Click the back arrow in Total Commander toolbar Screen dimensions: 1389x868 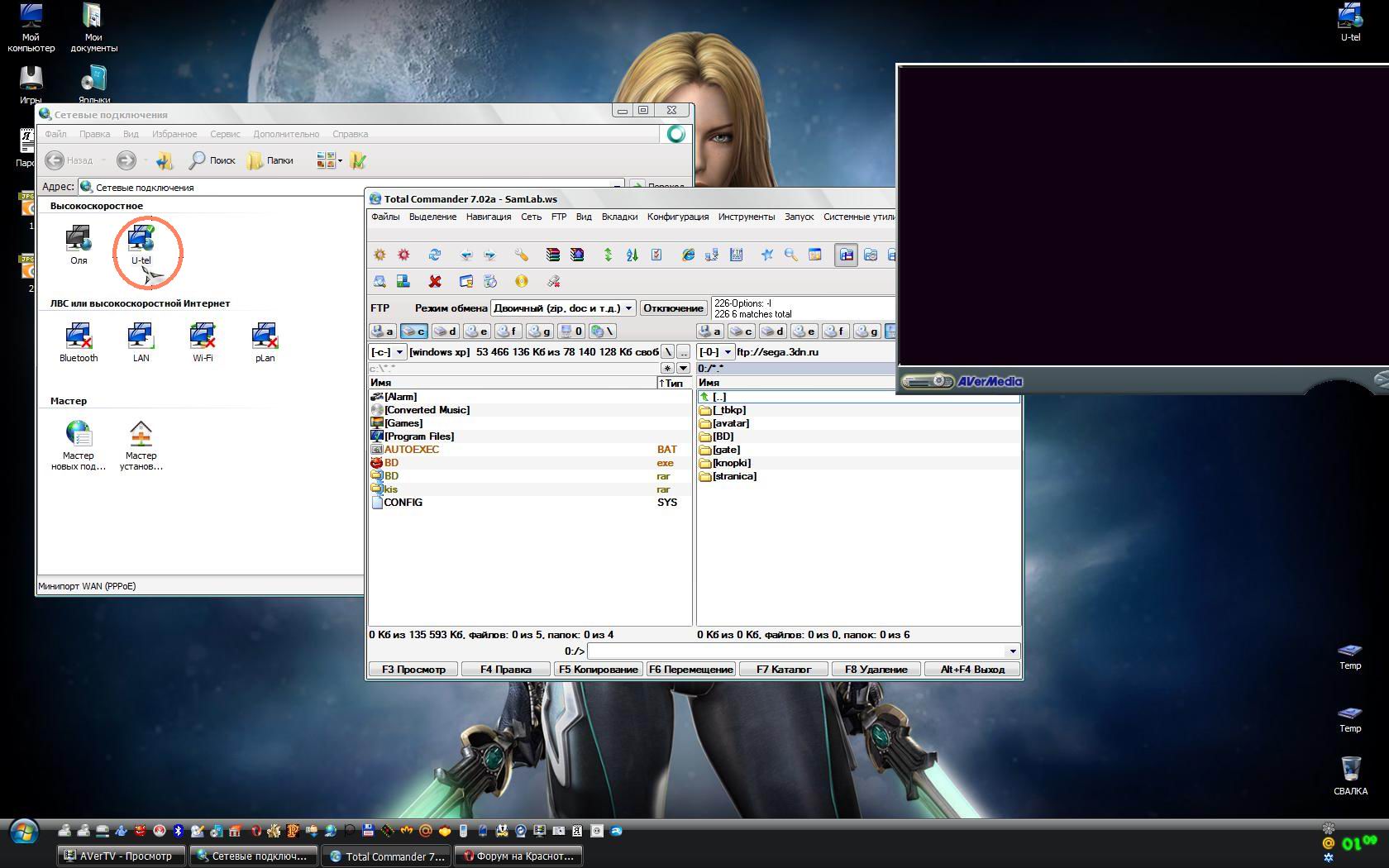(466, 255)
